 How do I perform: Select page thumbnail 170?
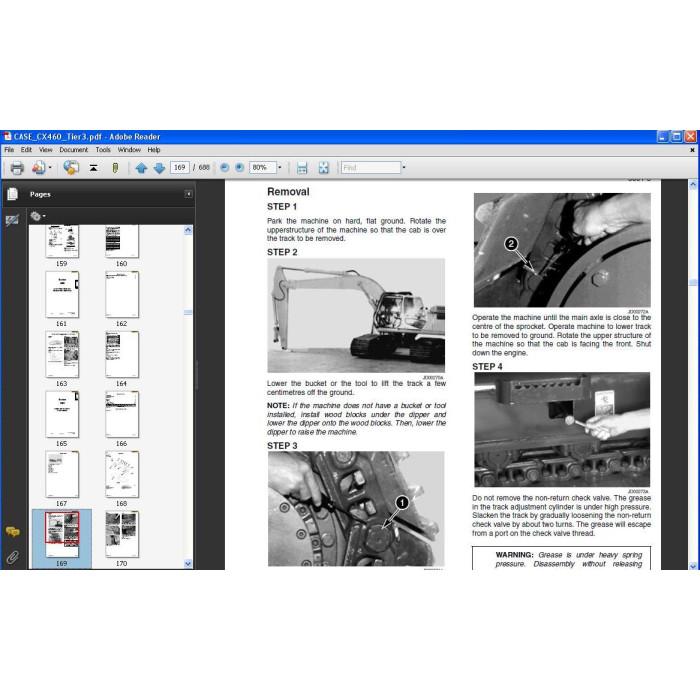point(122,534)
